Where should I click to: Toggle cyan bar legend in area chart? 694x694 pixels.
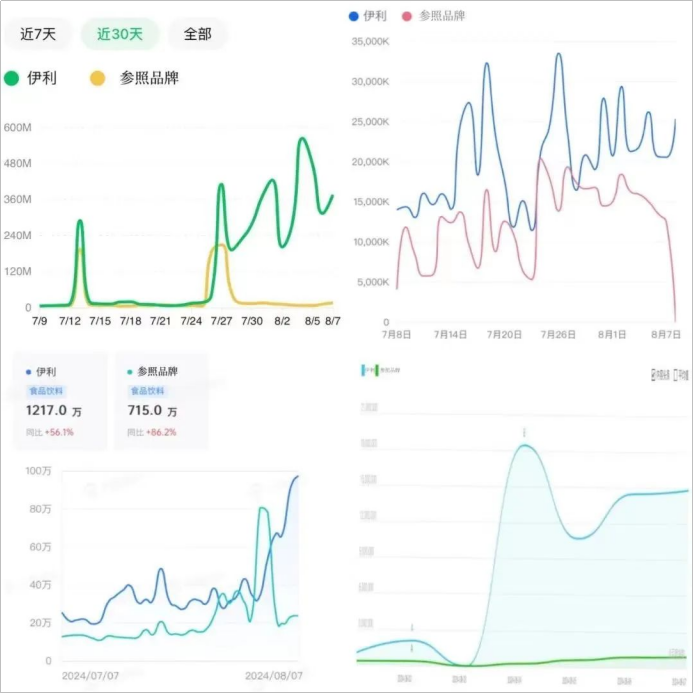click(x=363, y=370)
